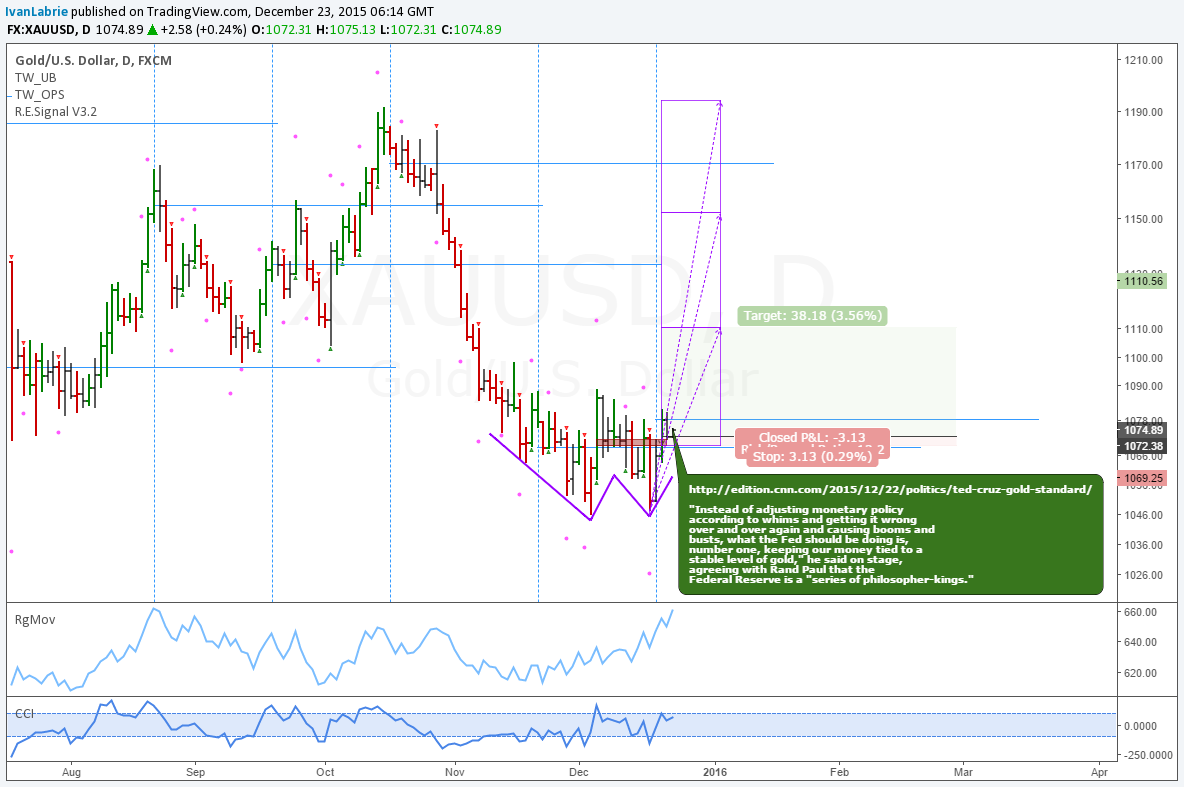Click the 1170.00 price axis label
This screenshot has width=1184, height=787.
tap(1143, 165)
